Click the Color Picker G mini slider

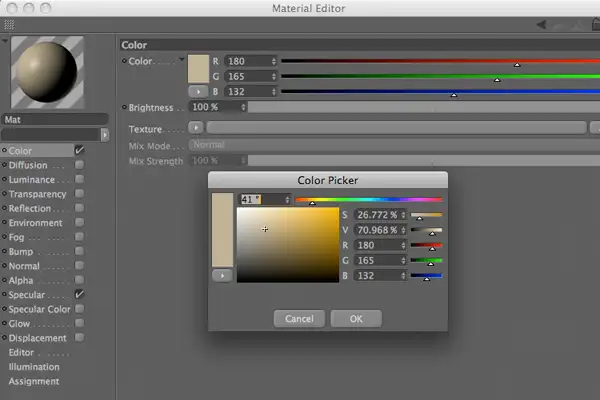coord(426,261)
